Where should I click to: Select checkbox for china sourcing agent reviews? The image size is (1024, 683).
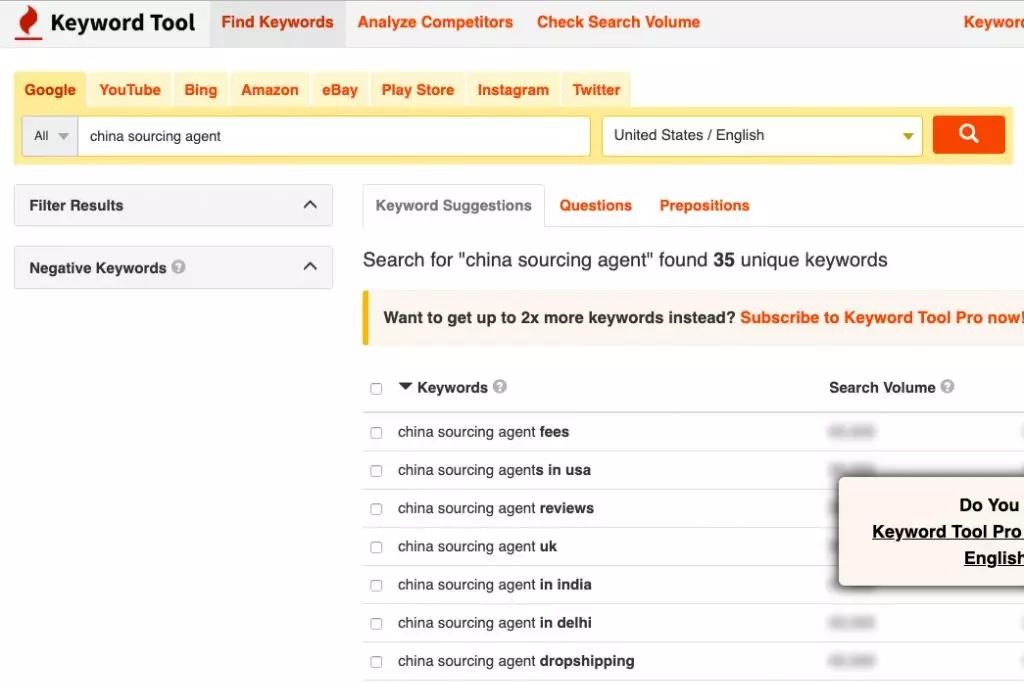[376, 509]
